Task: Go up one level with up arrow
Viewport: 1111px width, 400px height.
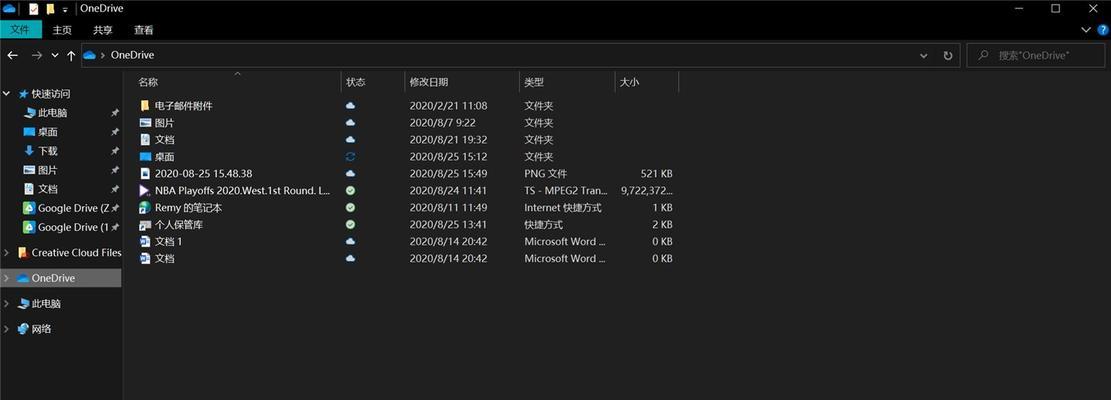Action: click(x=71, y=55)
